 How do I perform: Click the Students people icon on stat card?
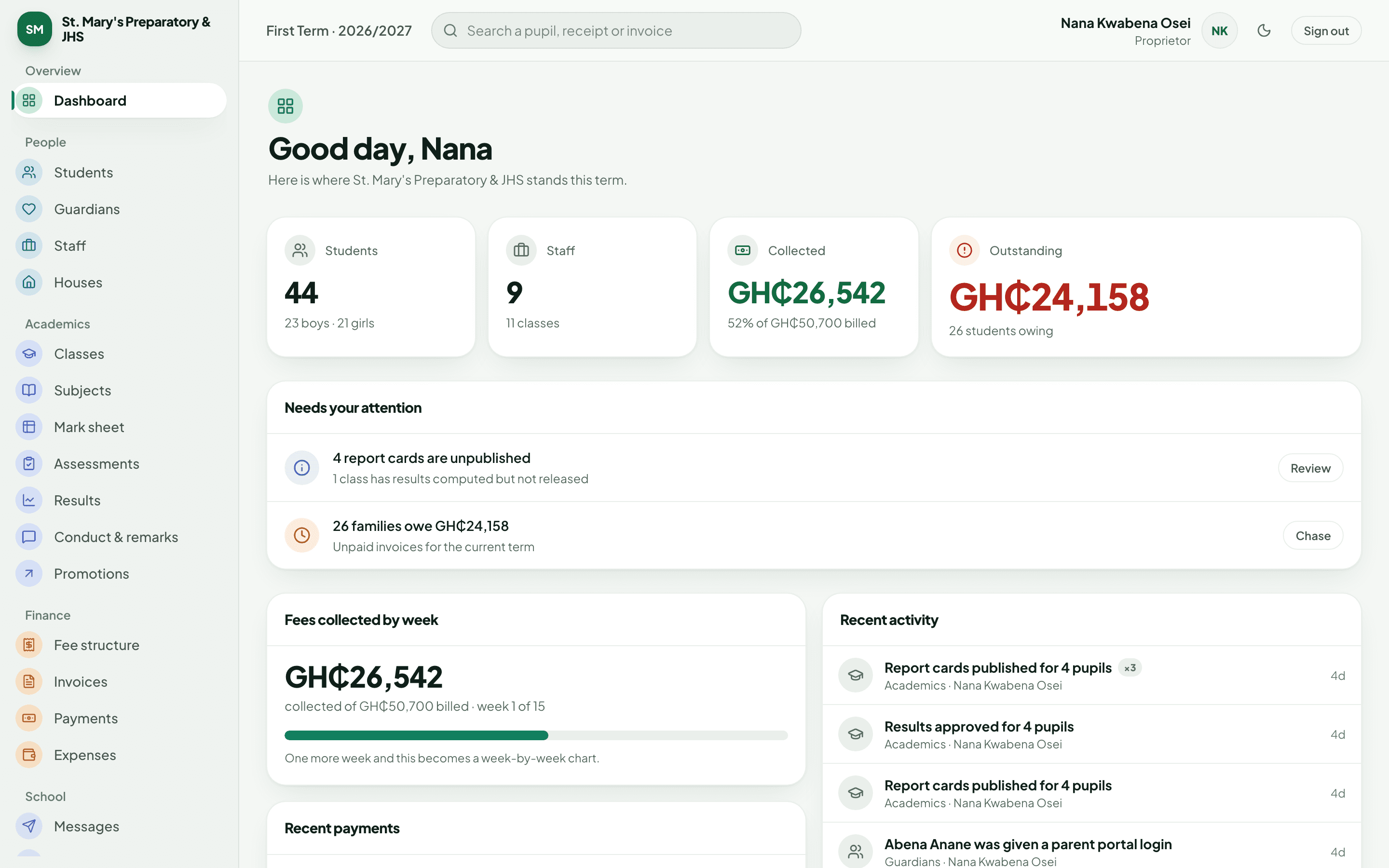pos(300,250)
